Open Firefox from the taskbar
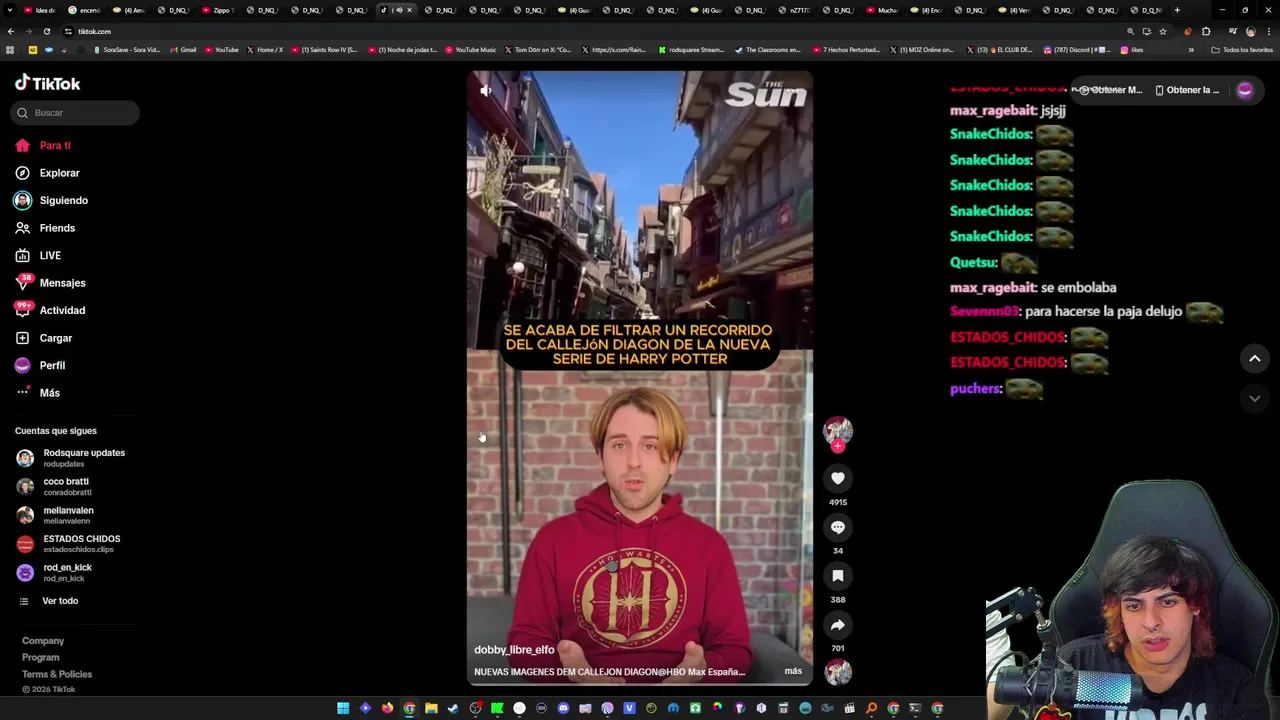The image size is (1280, 720). [x=387, y=708]
